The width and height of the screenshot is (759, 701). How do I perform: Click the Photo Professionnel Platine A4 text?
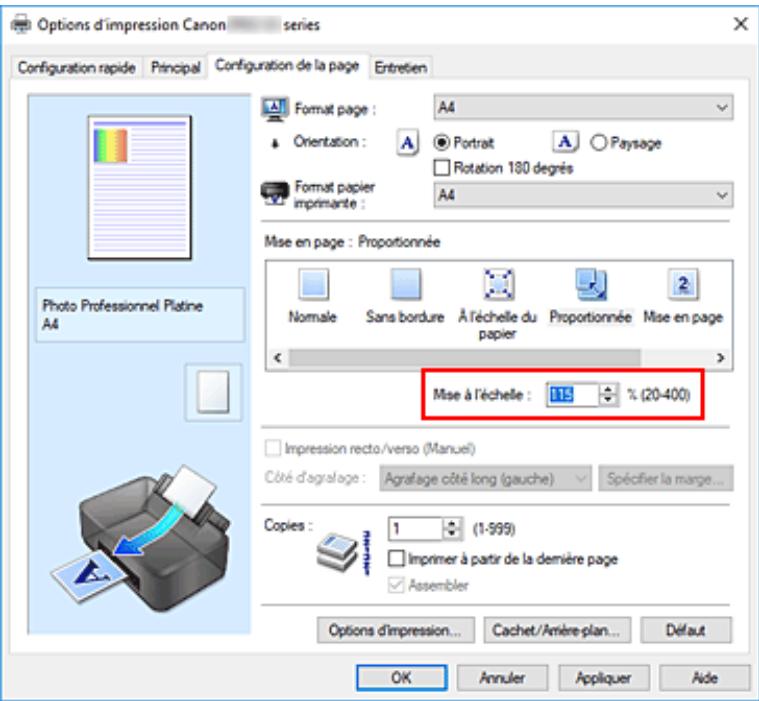(x=123, y=314)
